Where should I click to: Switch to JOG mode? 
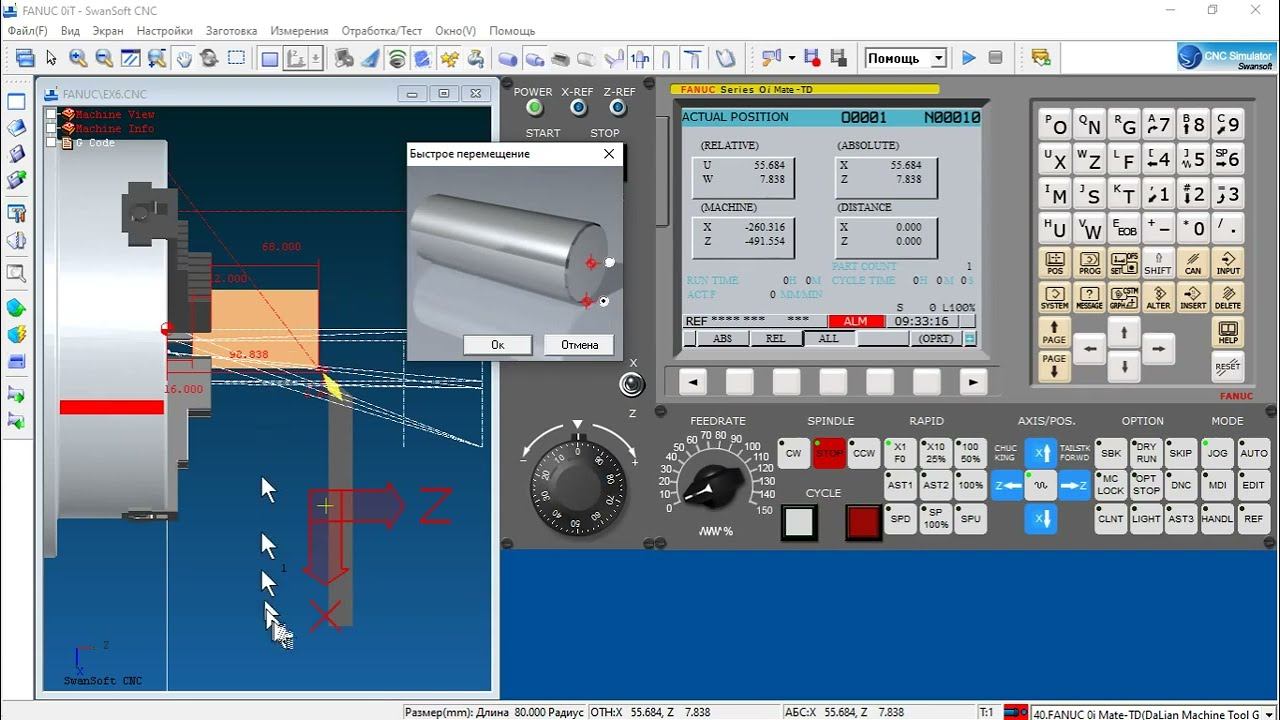(x=1217, y=453)
